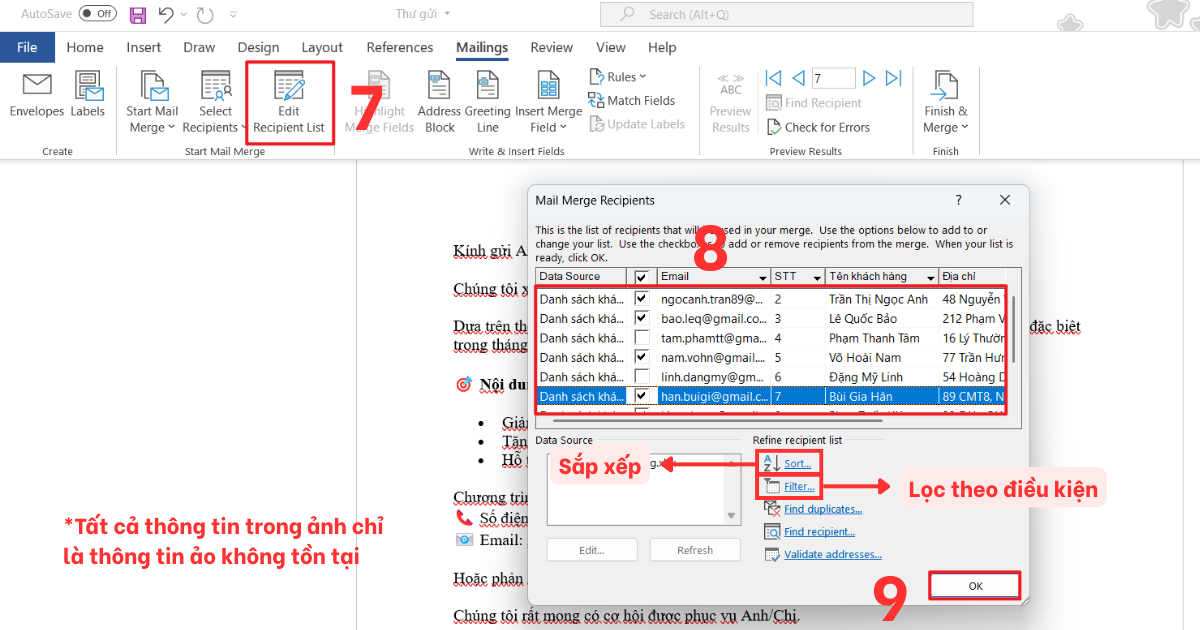1200x630 pixels.
Task: Go to last record arrow
Action: click(x=894, y=78)
